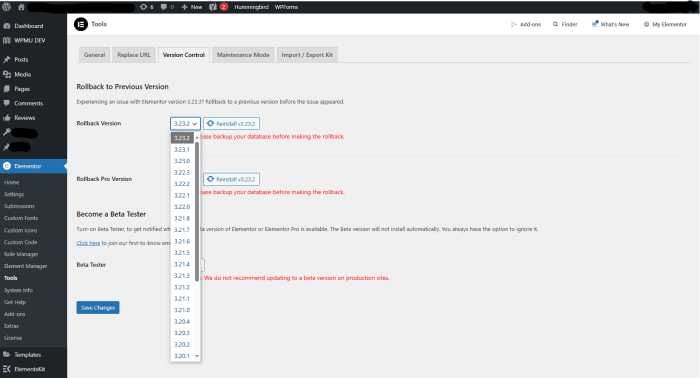Screen dimensions: 700x378
Task: Select the Version Control tab
Action: pos(183,55)
